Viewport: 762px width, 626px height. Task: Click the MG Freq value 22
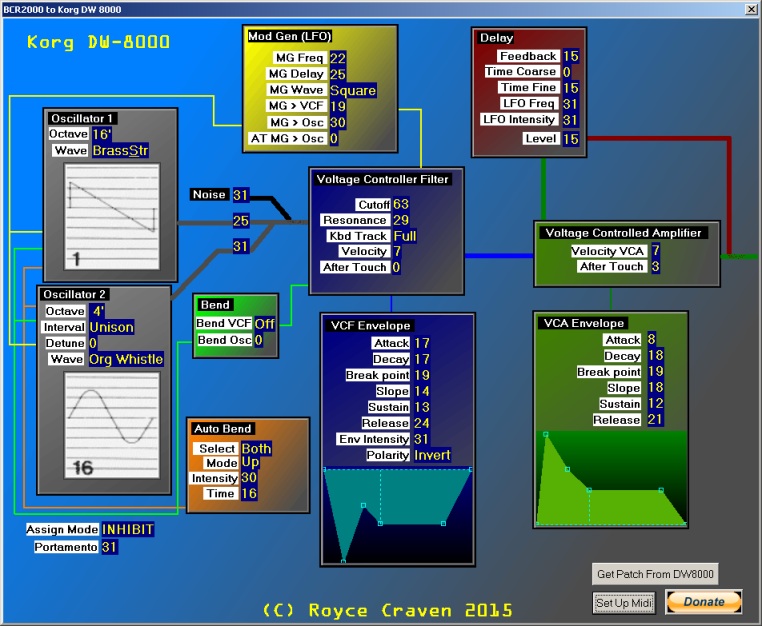pos(338,58)
